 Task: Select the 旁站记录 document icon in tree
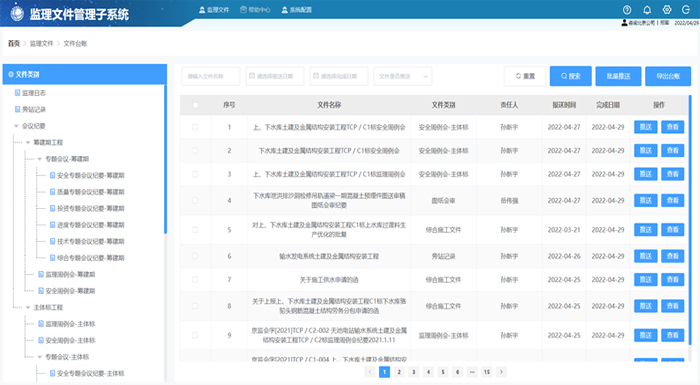[x=17, y=109]
